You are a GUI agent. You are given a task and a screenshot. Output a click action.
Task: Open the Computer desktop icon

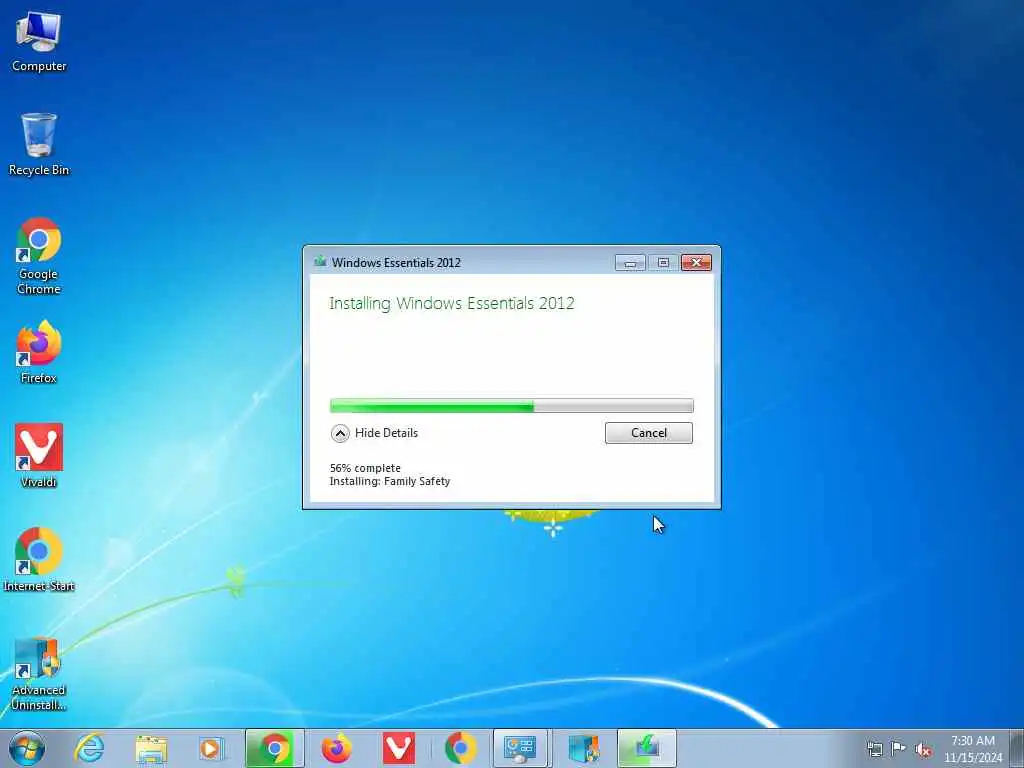coord(39,42)
